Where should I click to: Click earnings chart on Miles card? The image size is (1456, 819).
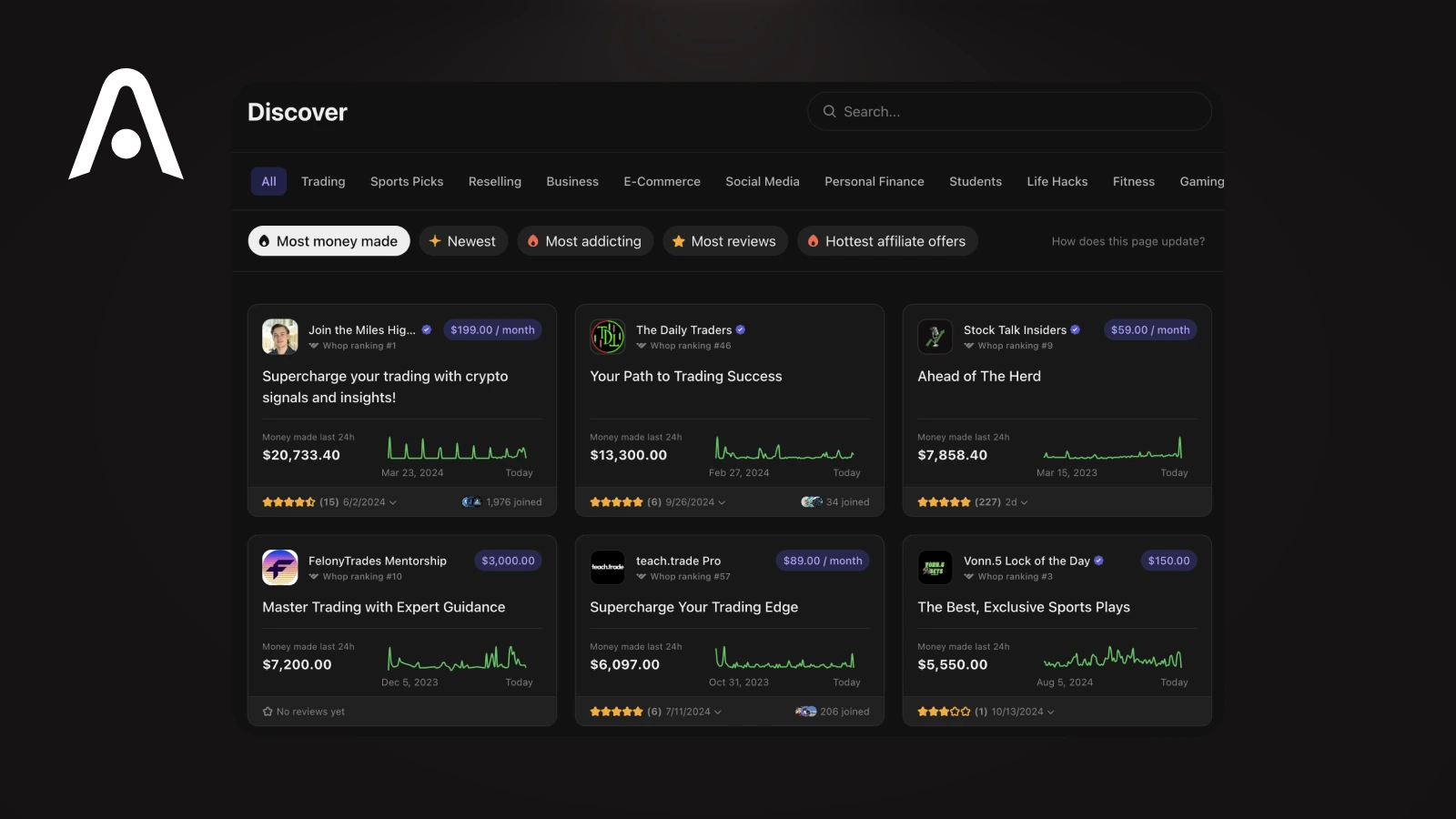(x=457, y=449)
